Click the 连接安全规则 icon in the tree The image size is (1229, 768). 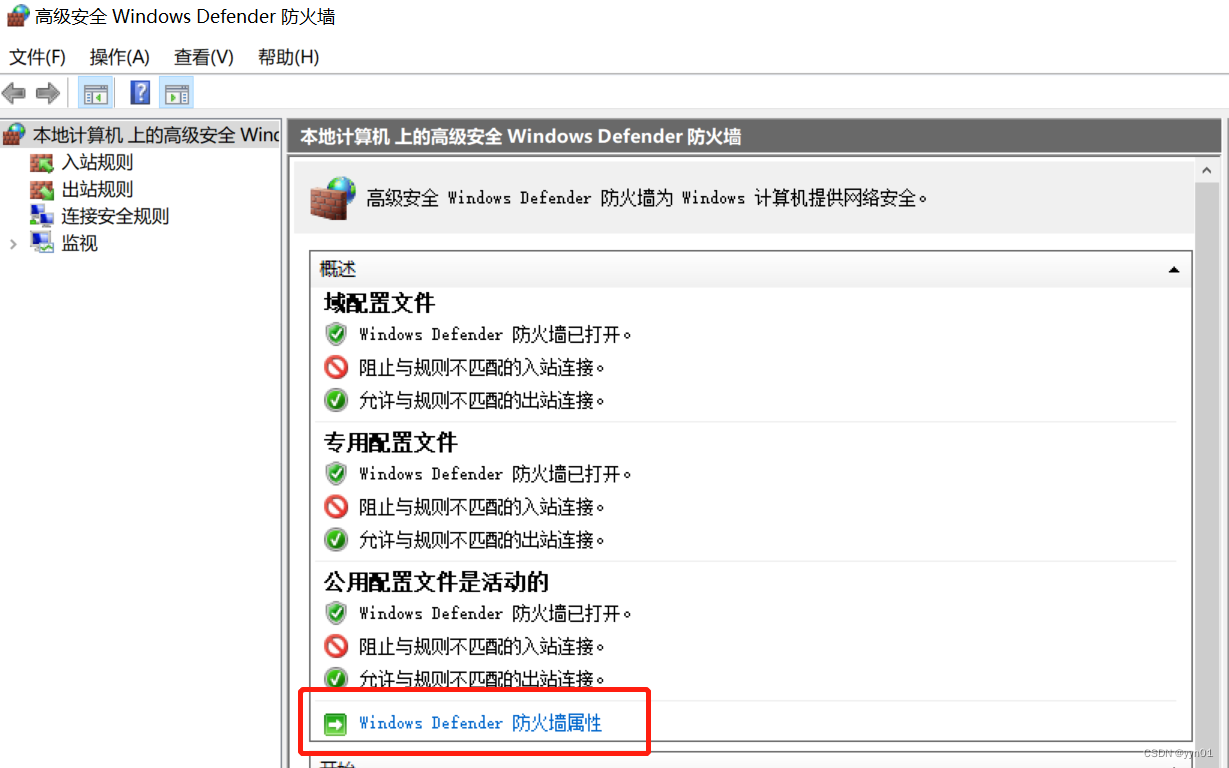point(42,216)
